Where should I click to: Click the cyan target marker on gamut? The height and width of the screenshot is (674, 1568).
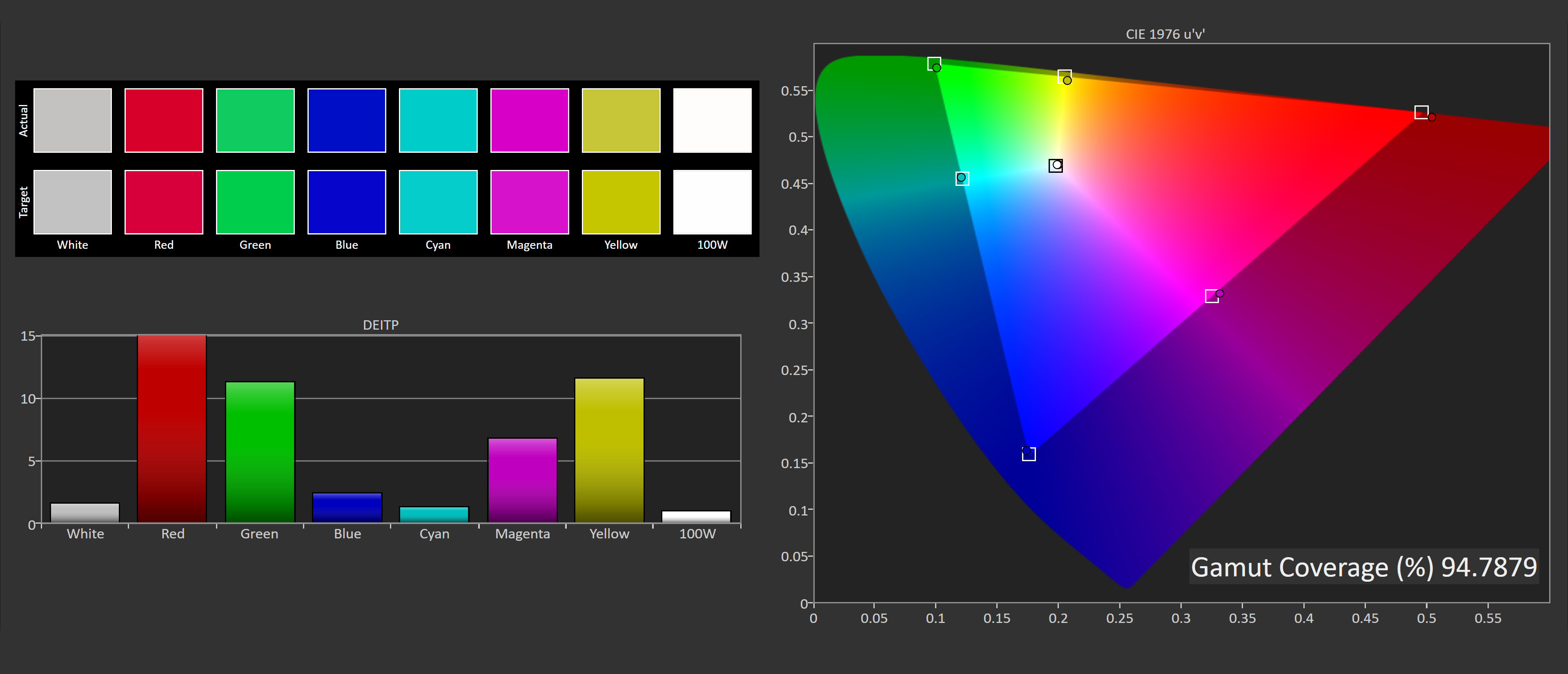tap(962, 179)
